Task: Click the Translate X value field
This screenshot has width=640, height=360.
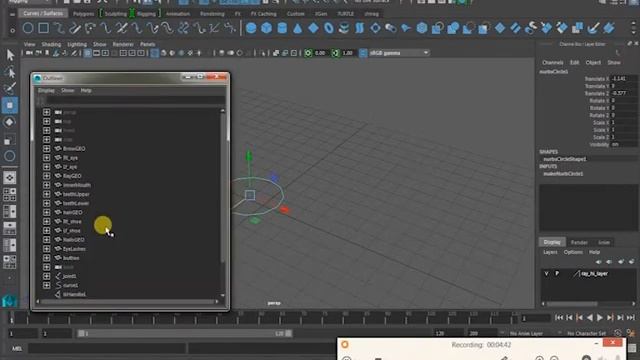Action: click(x=624, y=78)
